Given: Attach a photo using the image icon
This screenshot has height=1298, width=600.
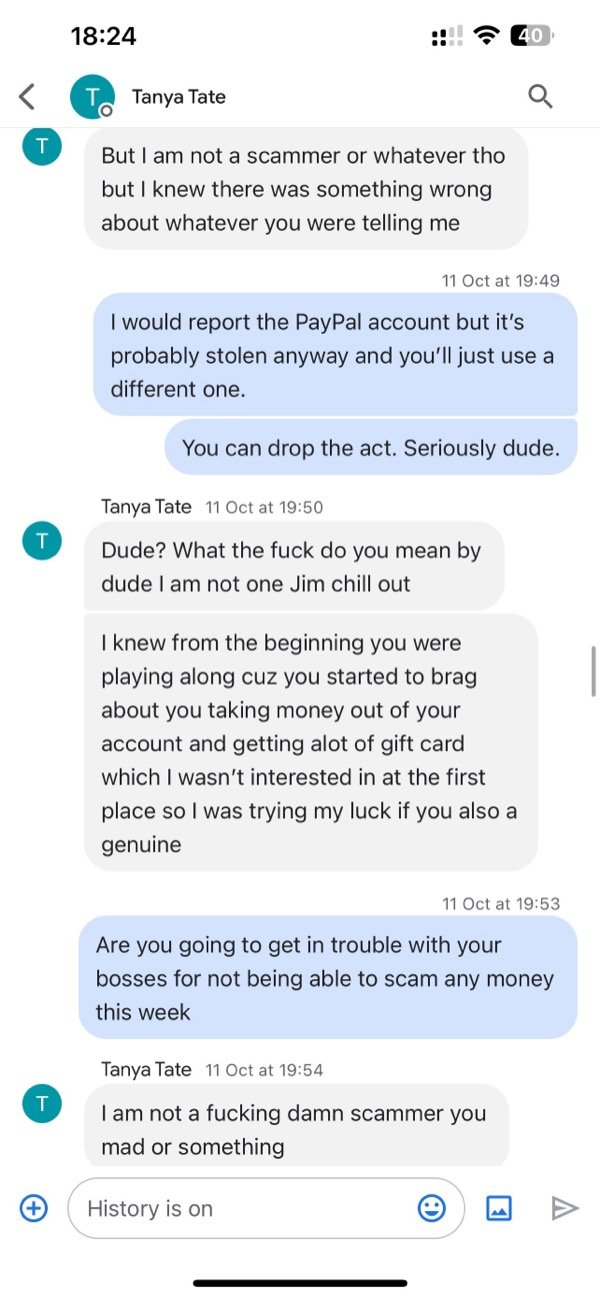Looking at the screenshot, I should [x=499, y=1208].
